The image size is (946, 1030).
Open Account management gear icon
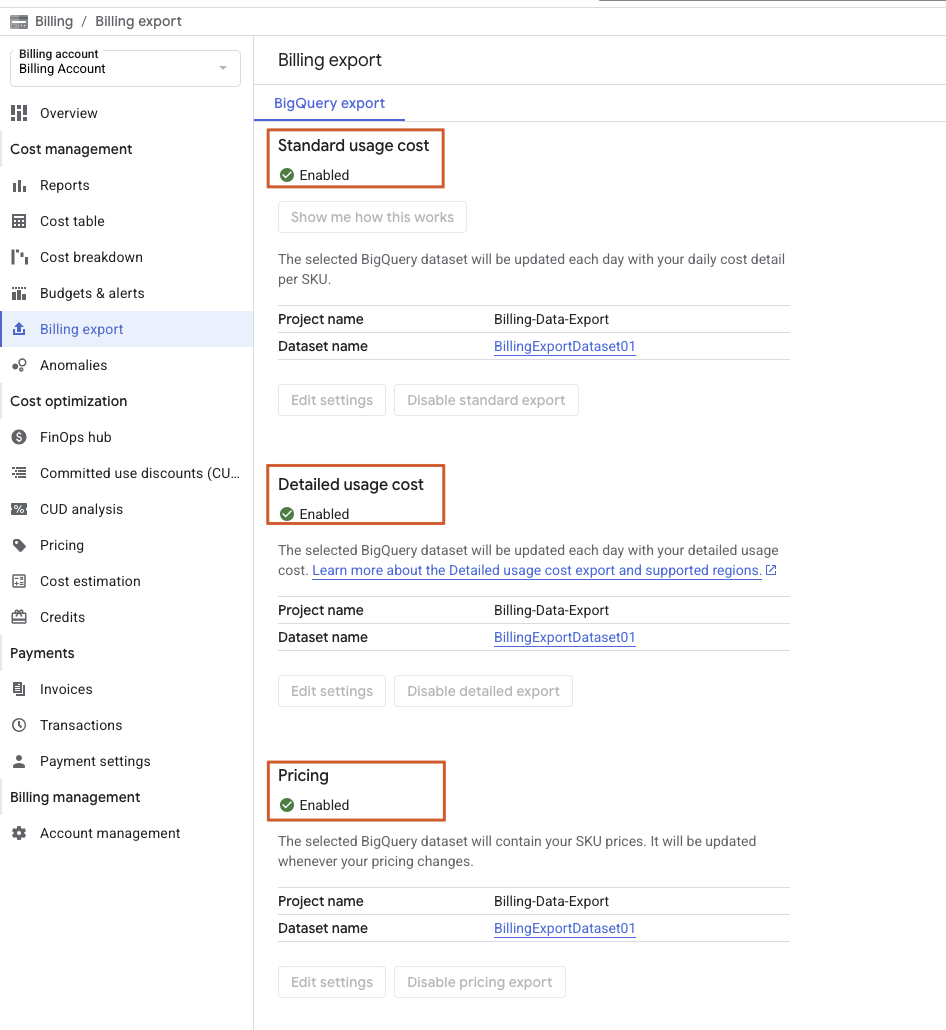pyautogui.click(x=19, y=833)
